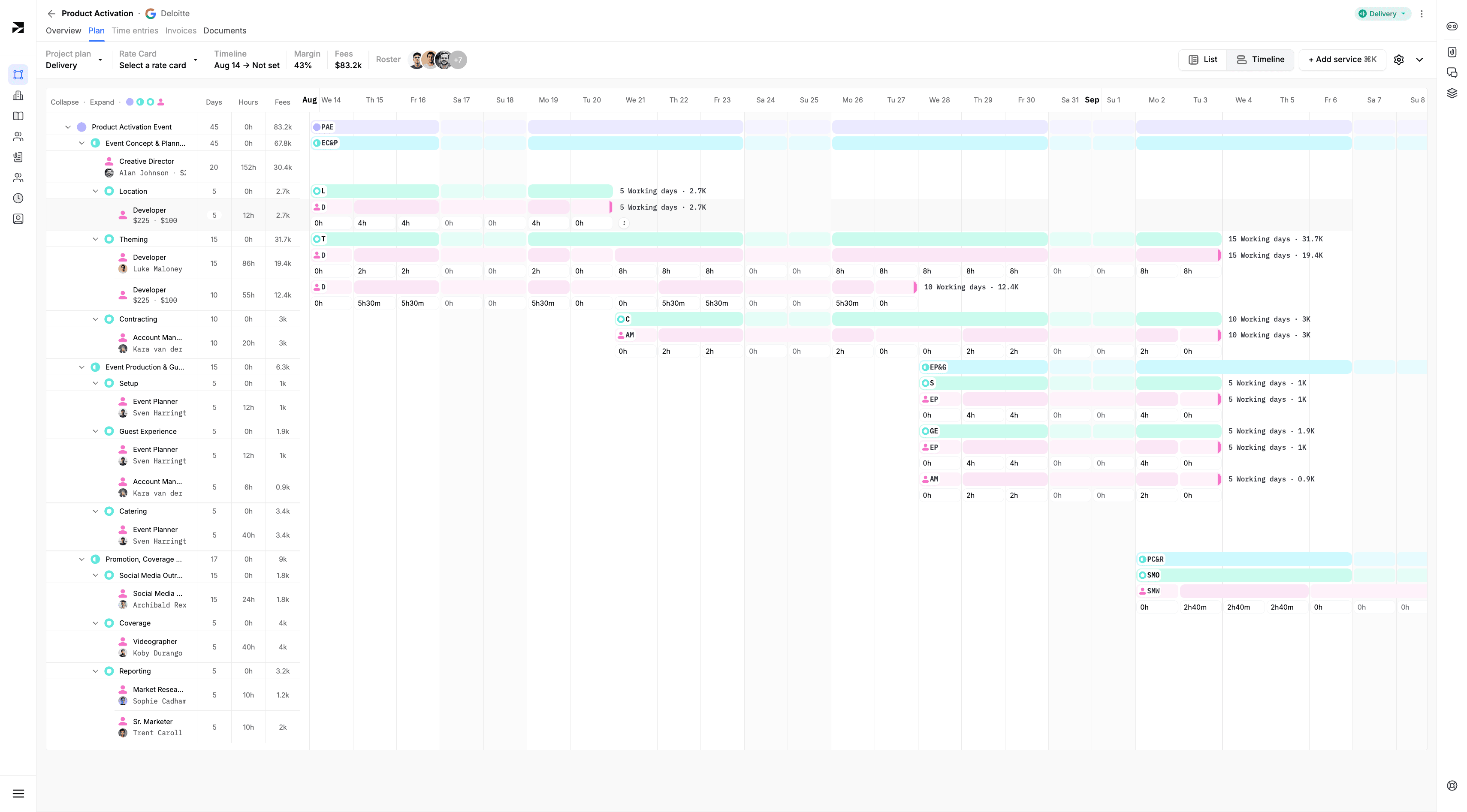Open the Documents tab
Screen dimensions: 1467x812
pos(225,31)
